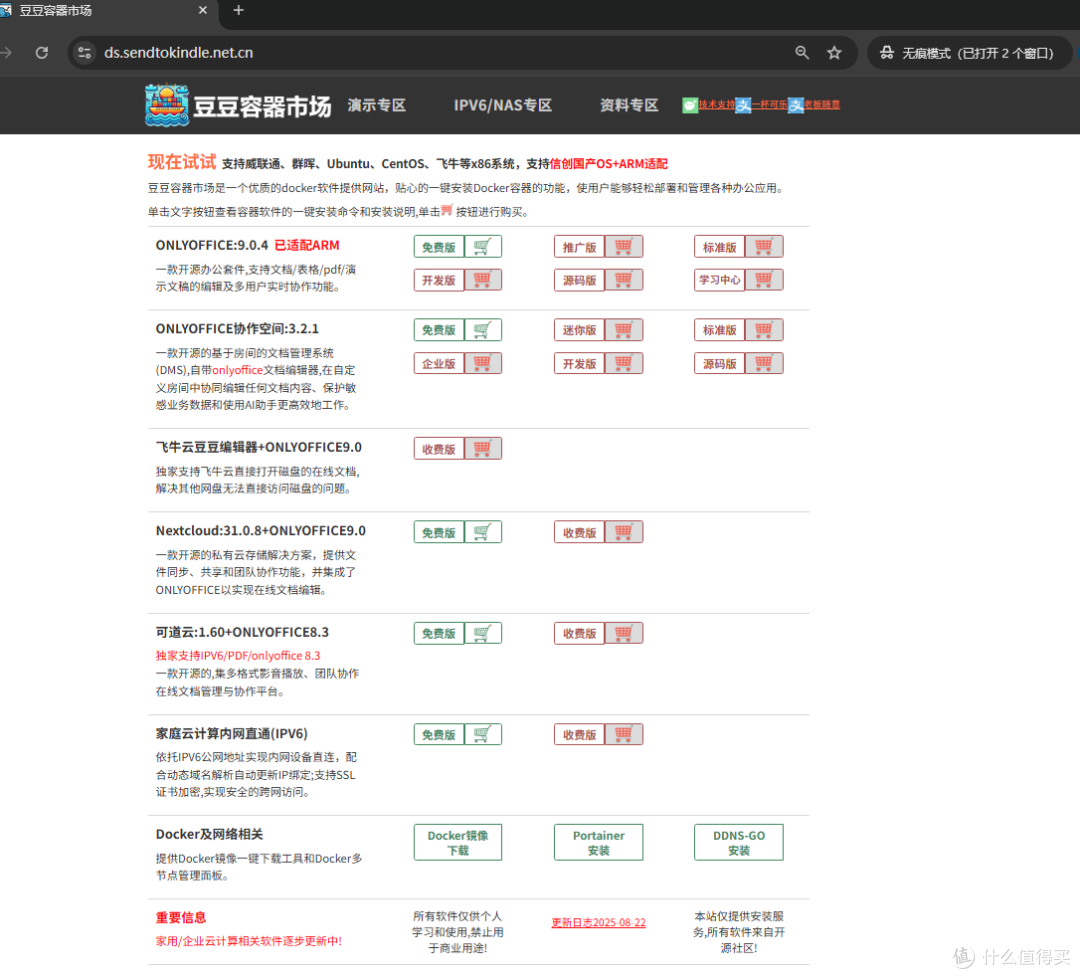This screenshot has height=979, width=1080.
Task: Click cart icon beside ONLYOFFICE 9.0.4 源码版
Action: tap(623, 280)
